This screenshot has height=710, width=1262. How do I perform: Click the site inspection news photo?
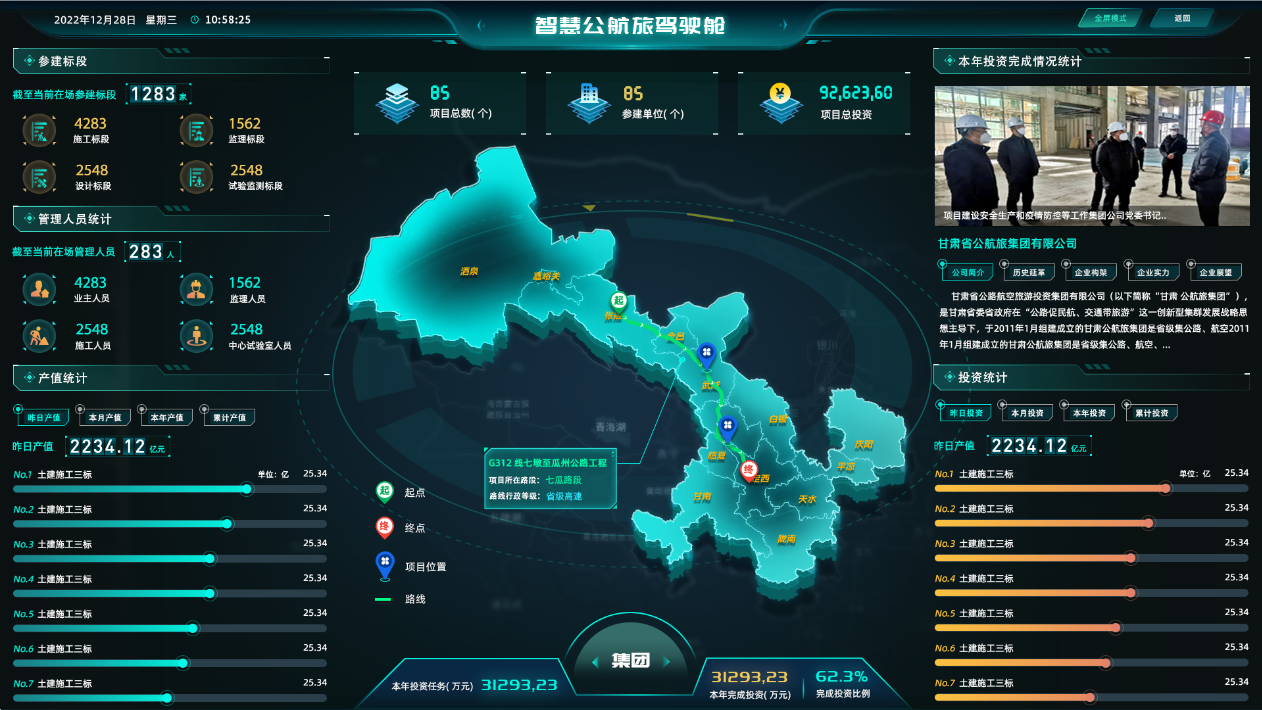coord(1091,155)
